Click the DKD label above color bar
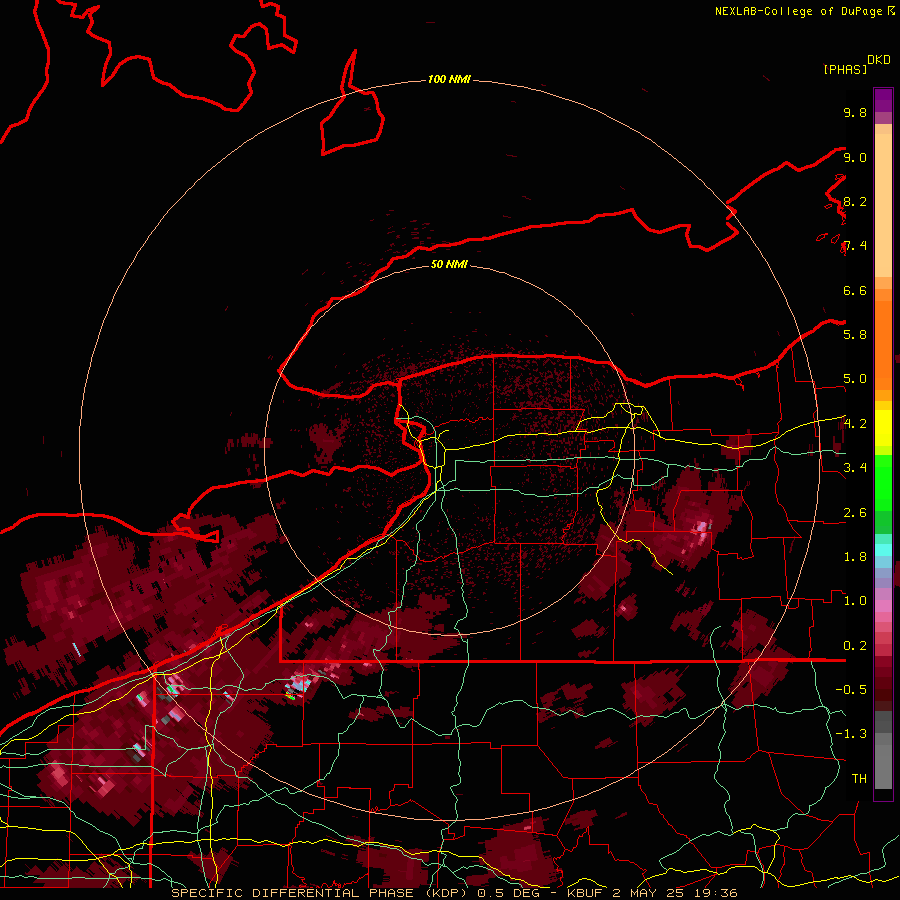 [x=879, y=60]
